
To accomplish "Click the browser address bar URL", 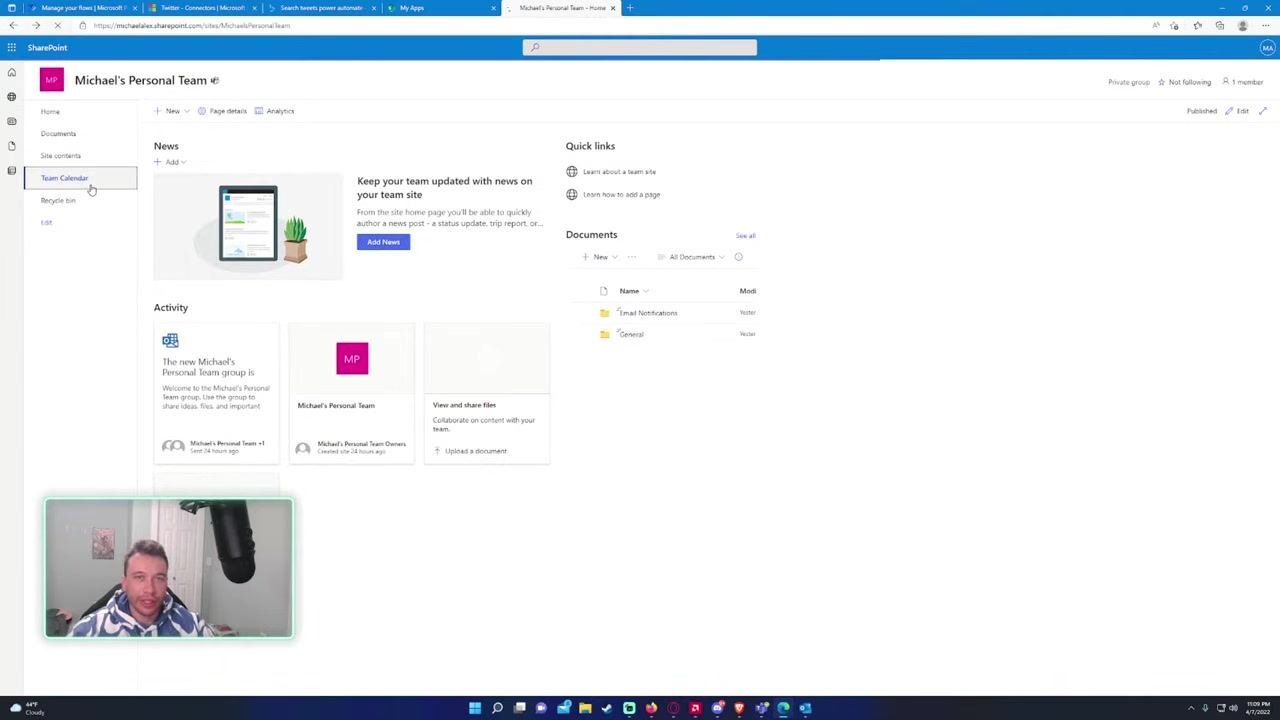I will pyautogui.click(x=192, y=25).
